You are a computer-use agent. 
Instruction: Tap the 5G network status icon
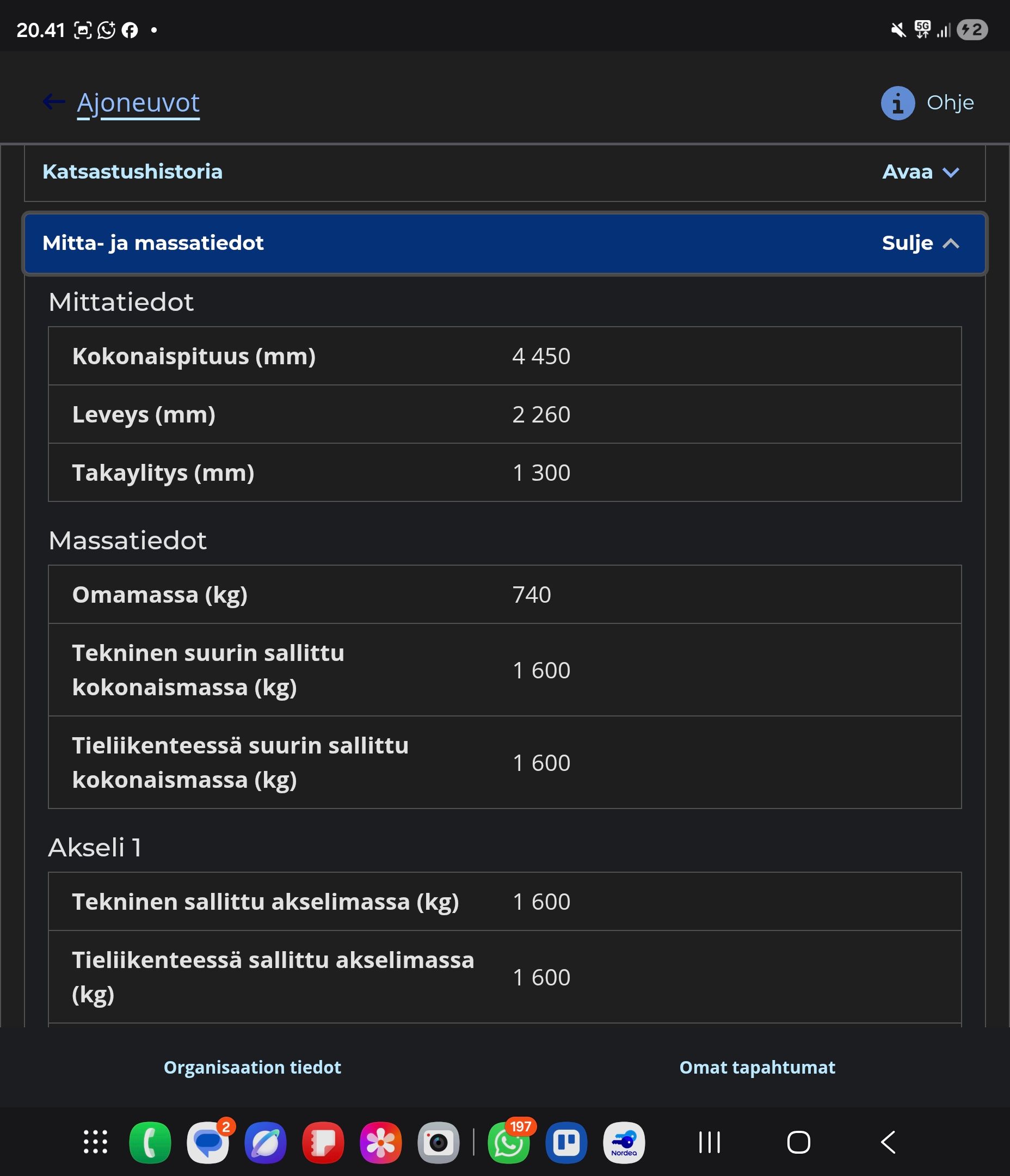(922, 29)
